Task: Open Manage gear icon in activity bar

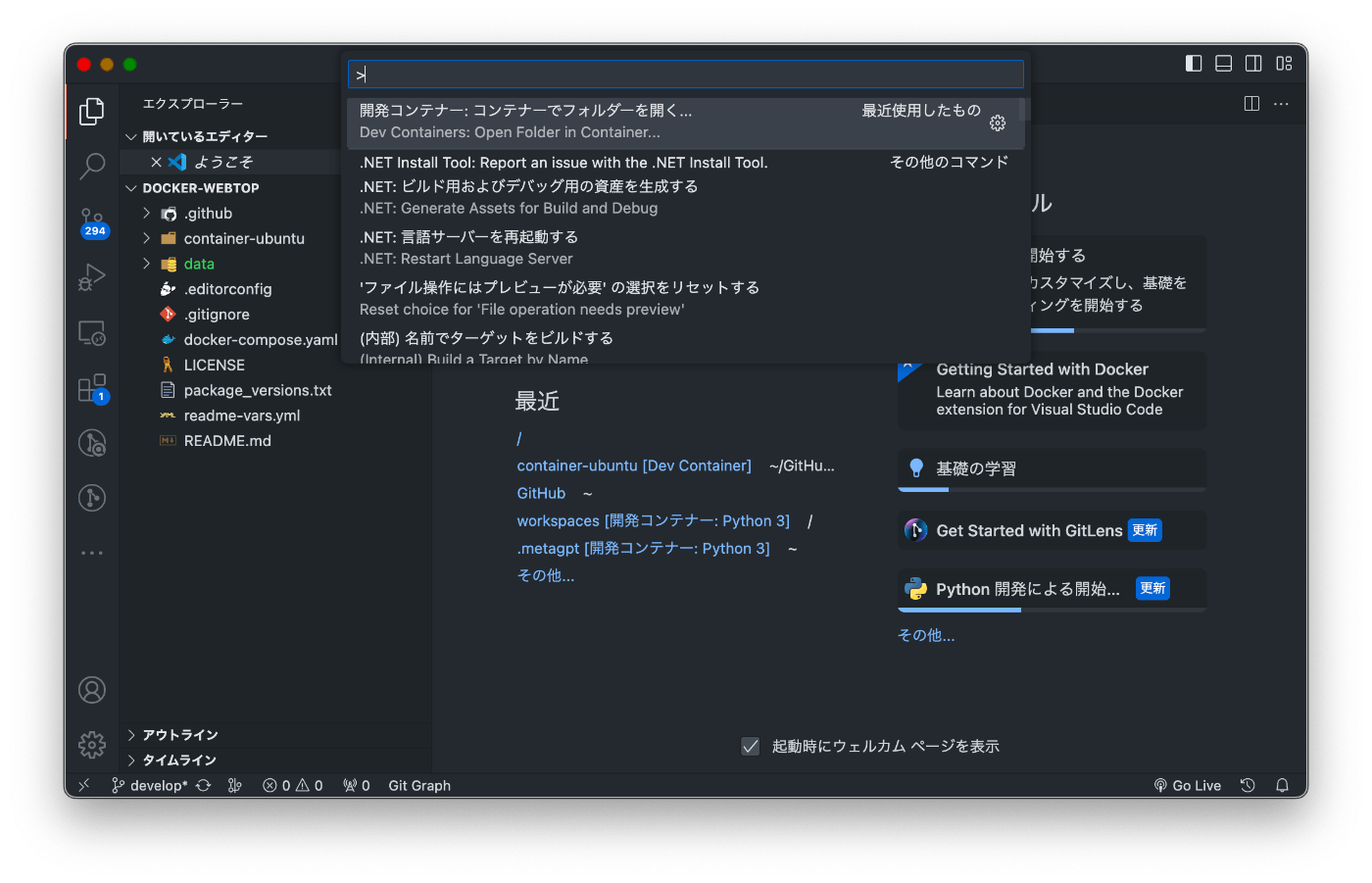Action: point(92,745)
